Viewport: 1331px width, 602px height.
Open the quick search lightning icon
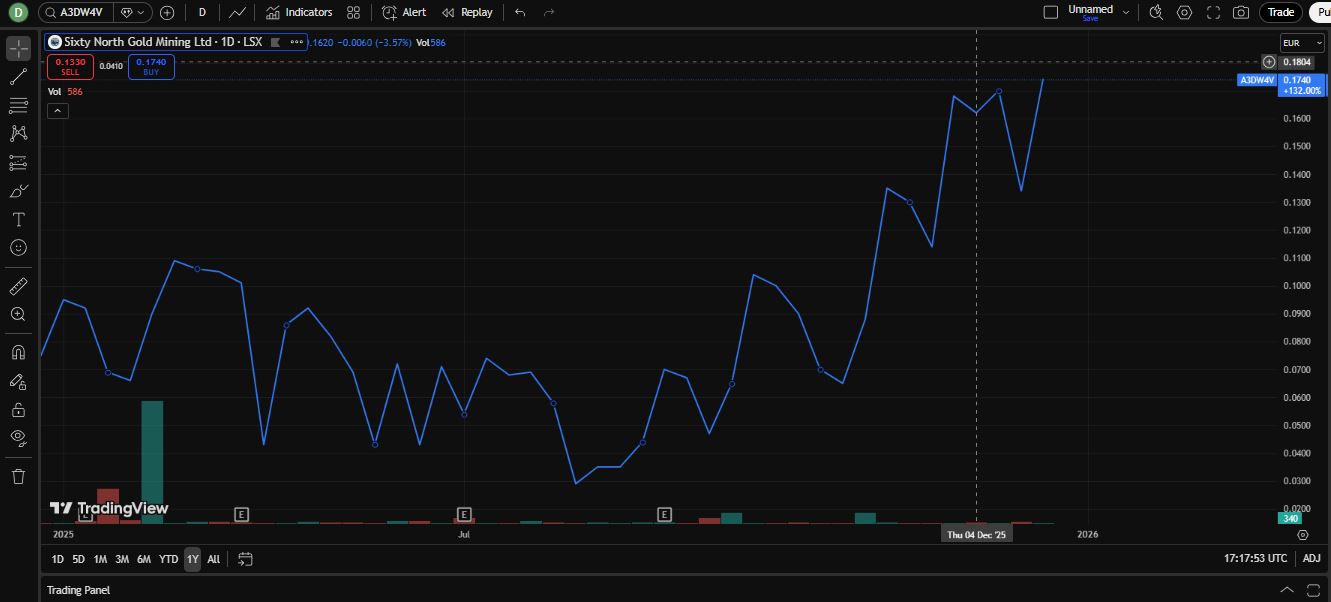[1156, 12]
